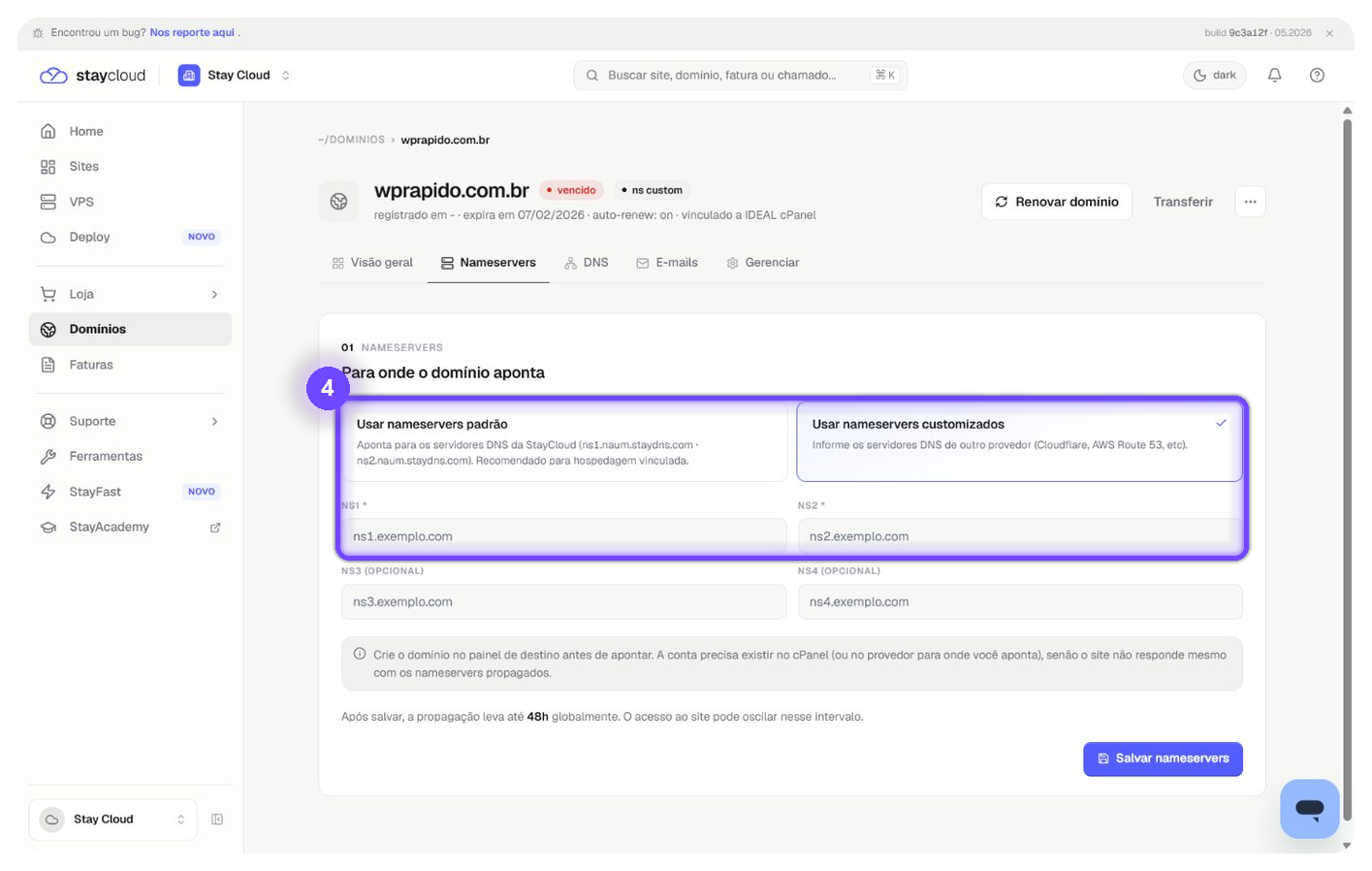The width and height of the screenshot is (1372, 871).
Task: Click Renovar domínio button
Action: 1056,202
